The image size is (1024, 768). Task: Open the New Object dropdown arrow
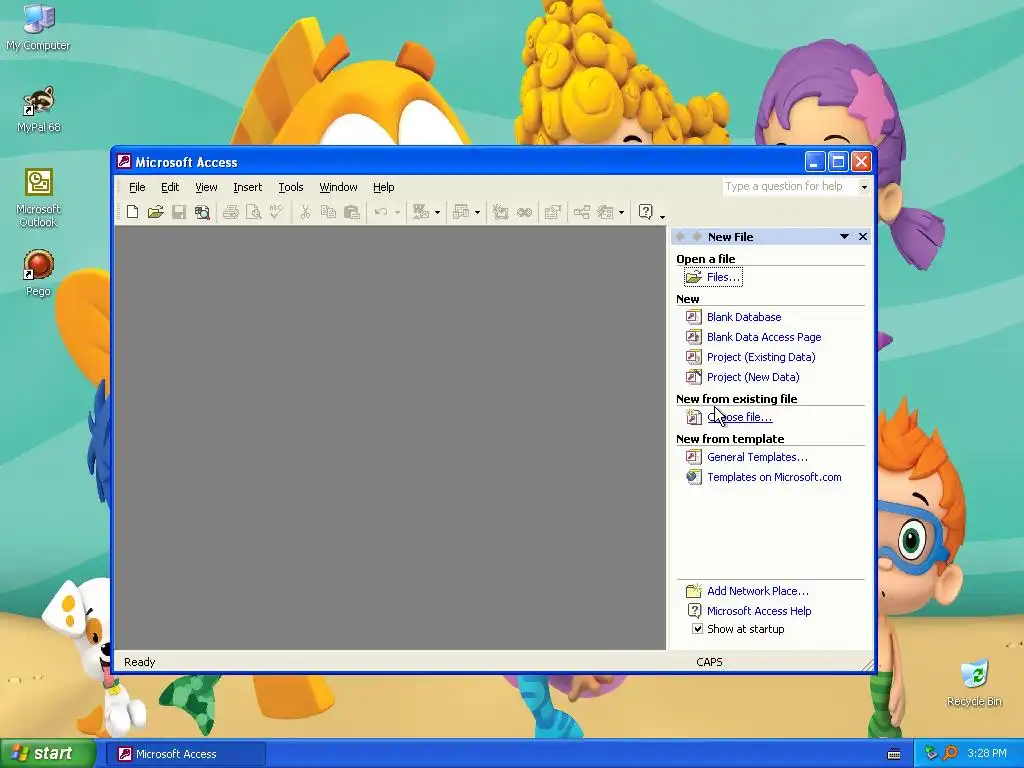point(621,212)
